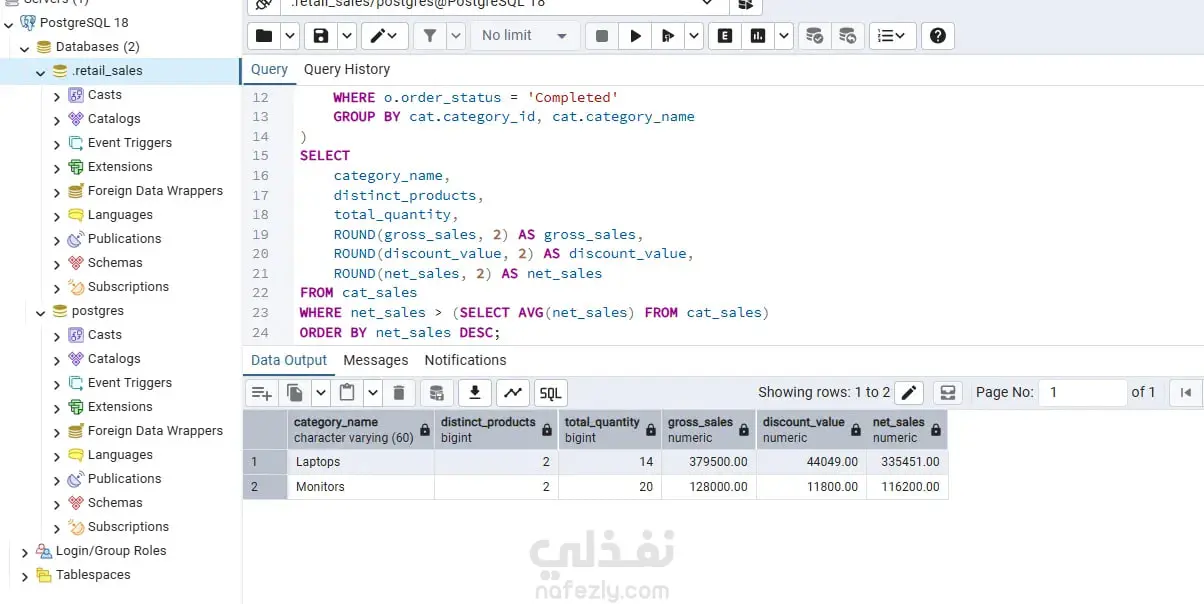Open the Graph Visualiser icon

513,393
